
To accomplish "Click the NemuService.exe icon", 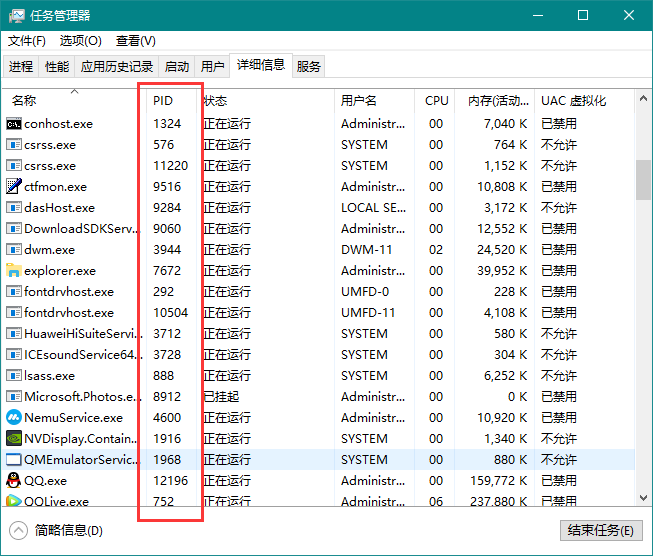I will [x=14, y=418].
